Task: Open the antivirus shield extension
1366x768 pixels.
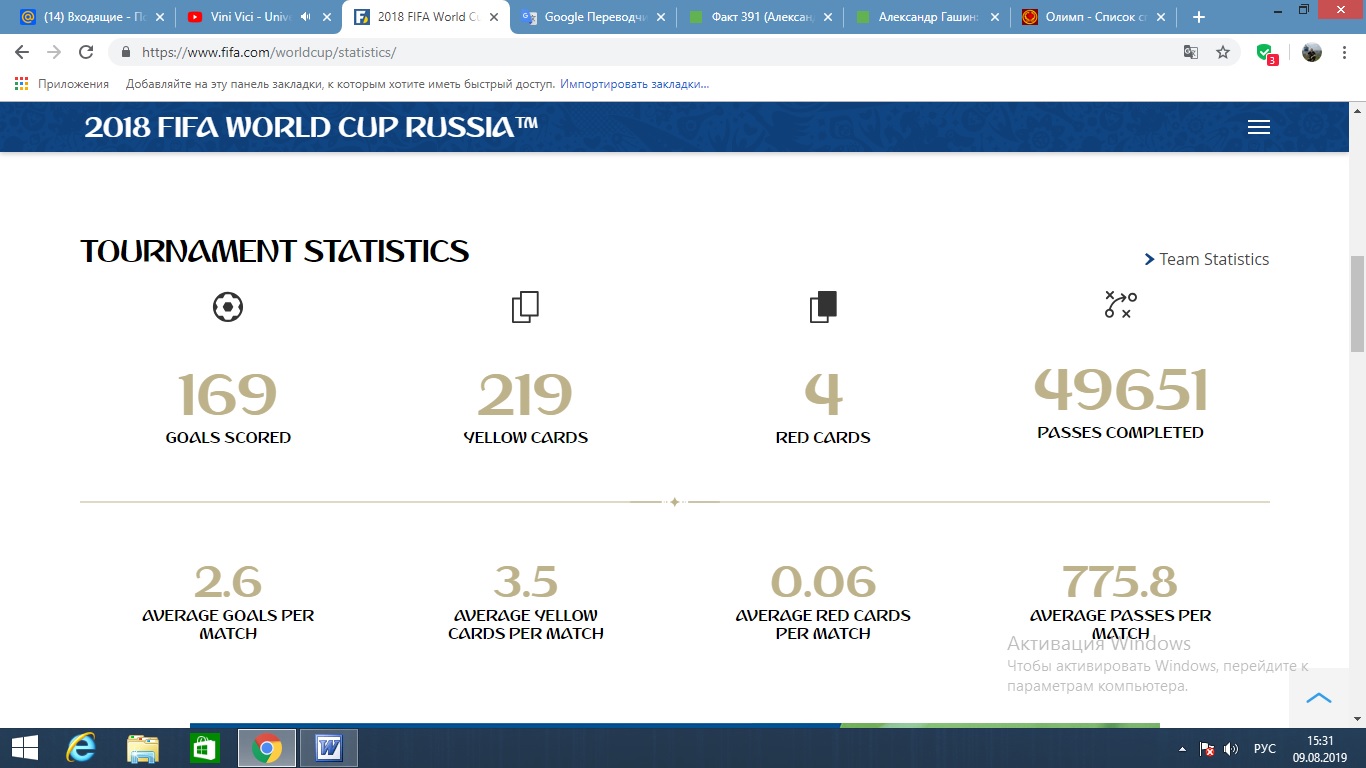Action: (1266, 53)
